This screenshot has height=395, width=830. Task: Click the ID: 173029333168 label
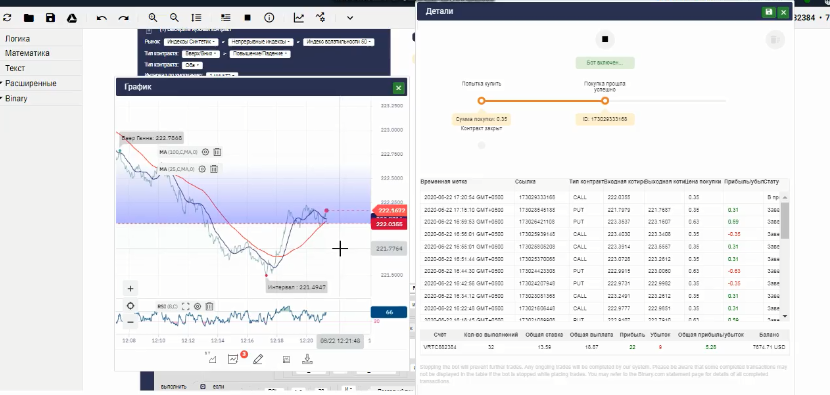[x=605, y=120]
